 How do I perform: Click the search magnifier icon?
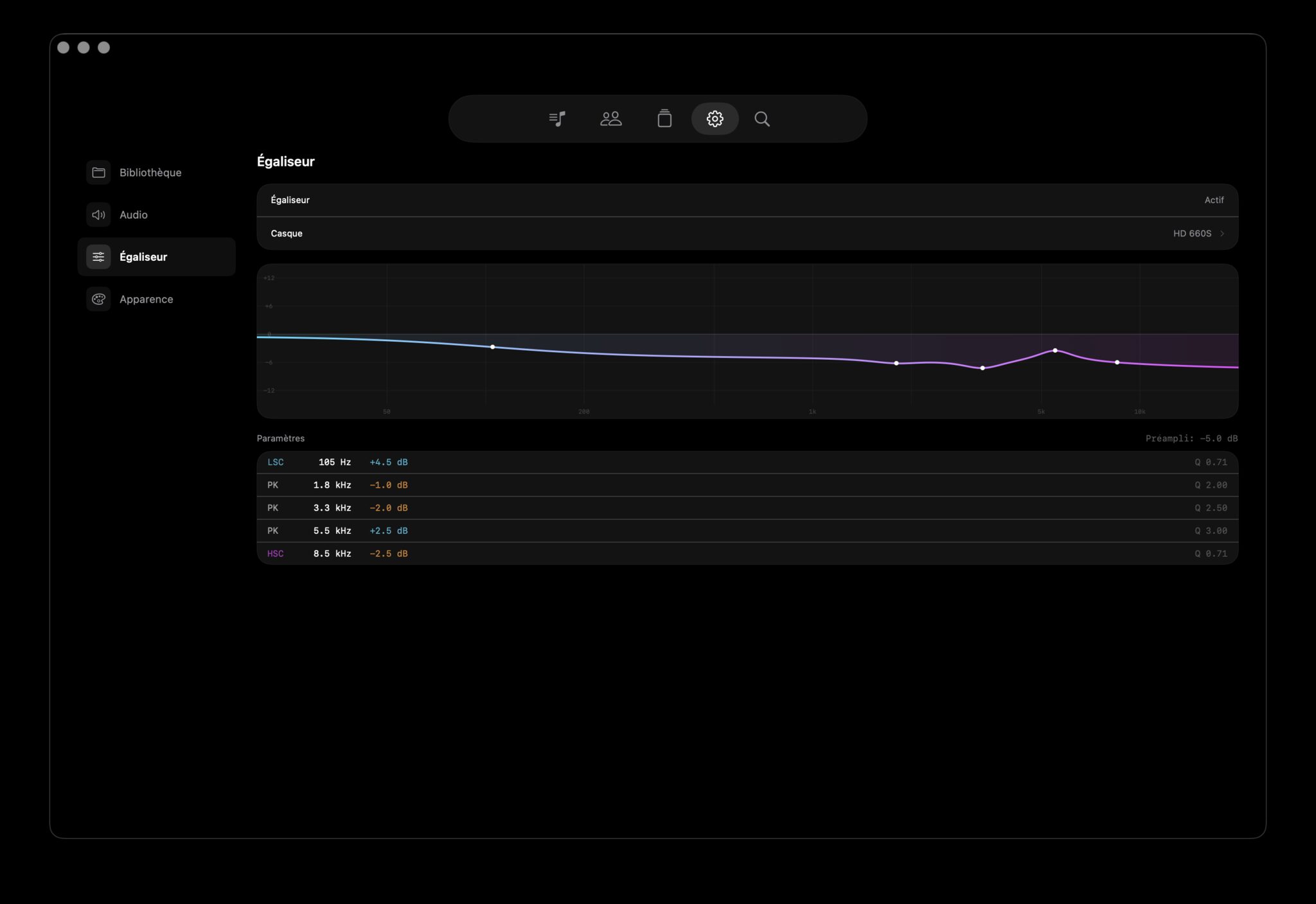click(762, 119)
